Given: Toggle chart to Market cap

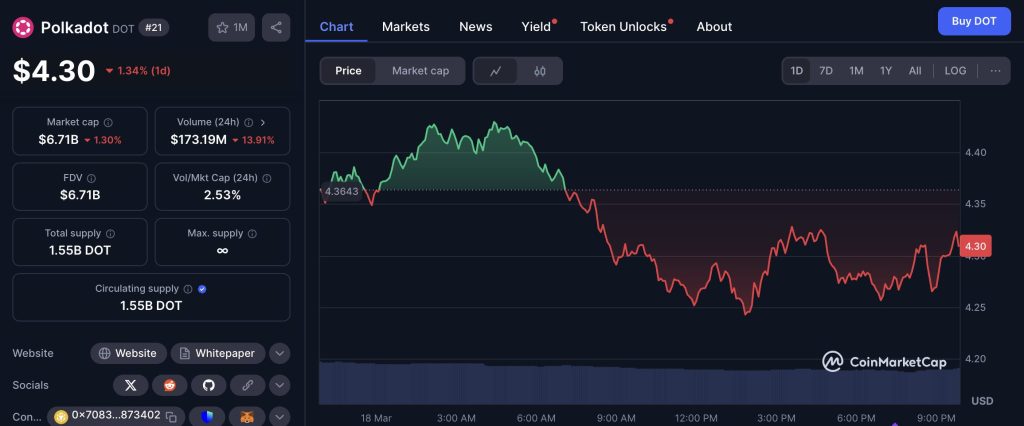Looking at the screenshot, I should (x=420, y=71).
